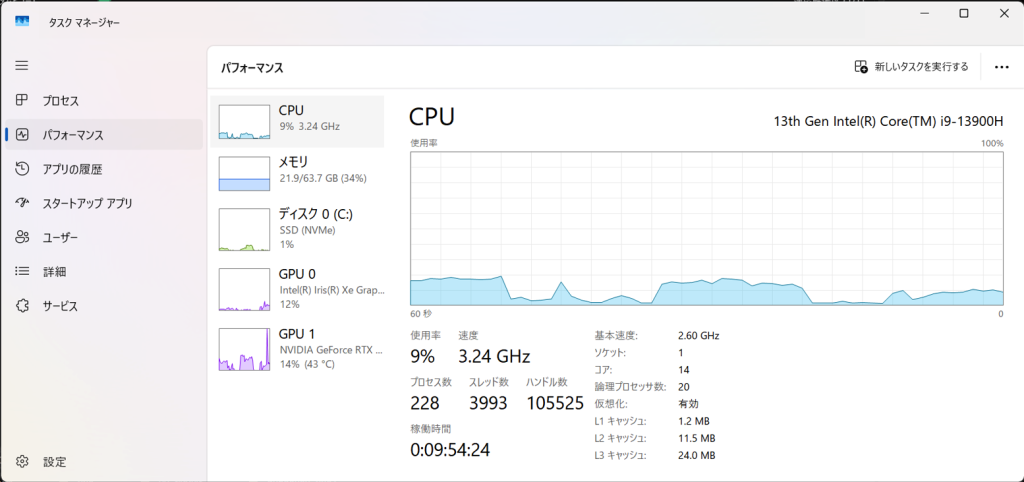
Task: Open the ユーザー users icon
Action: coord(22,237)
